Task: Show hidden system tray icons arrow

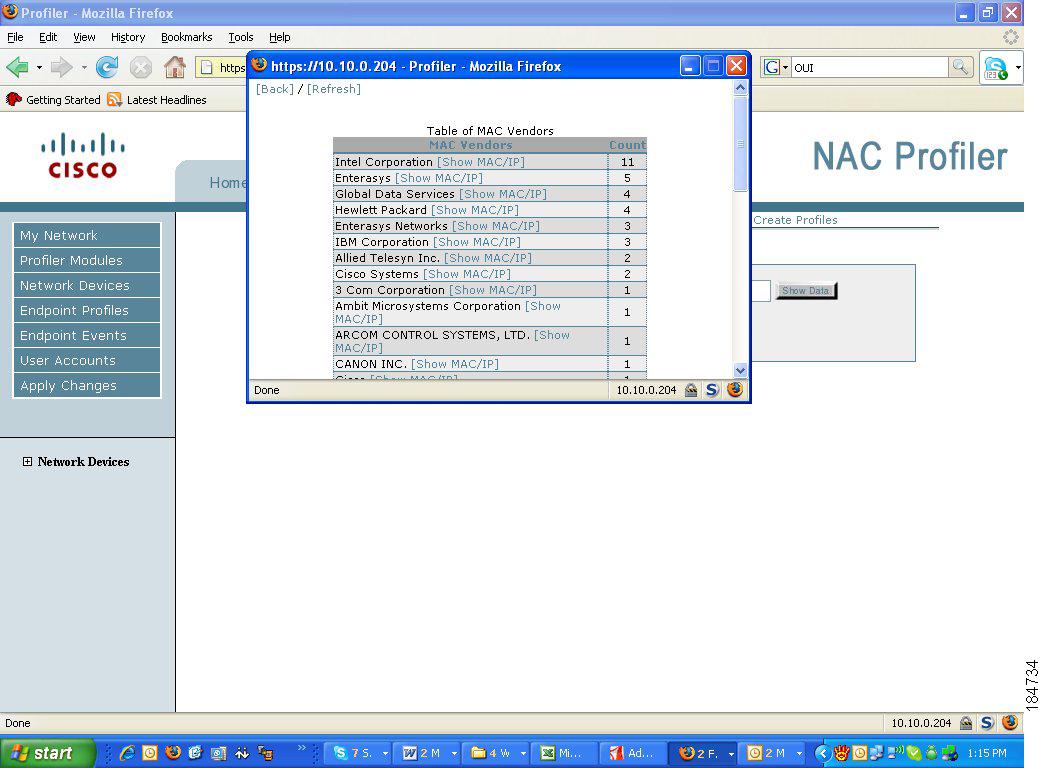Action: (x=823, y=753)
